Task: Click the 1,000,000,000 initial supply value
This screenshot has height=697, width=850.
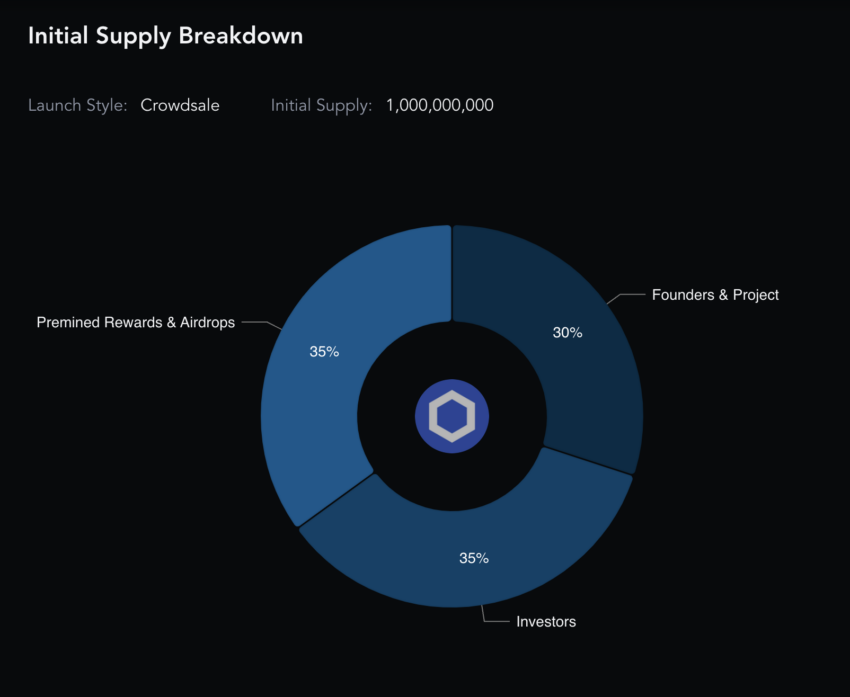Action: [x=440, y=105]
